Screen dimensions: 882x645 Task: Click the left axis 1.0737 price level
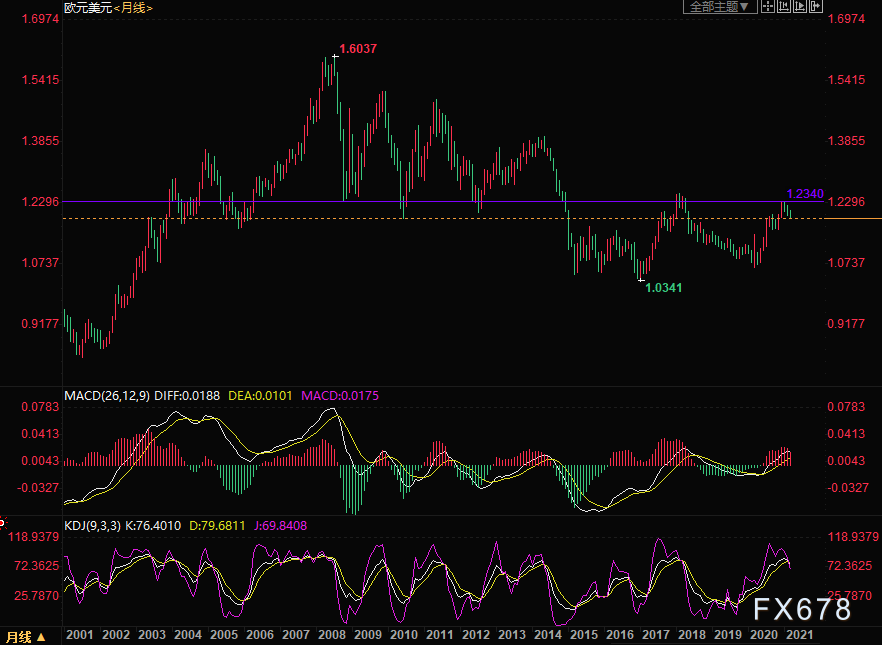pos(40,263)
